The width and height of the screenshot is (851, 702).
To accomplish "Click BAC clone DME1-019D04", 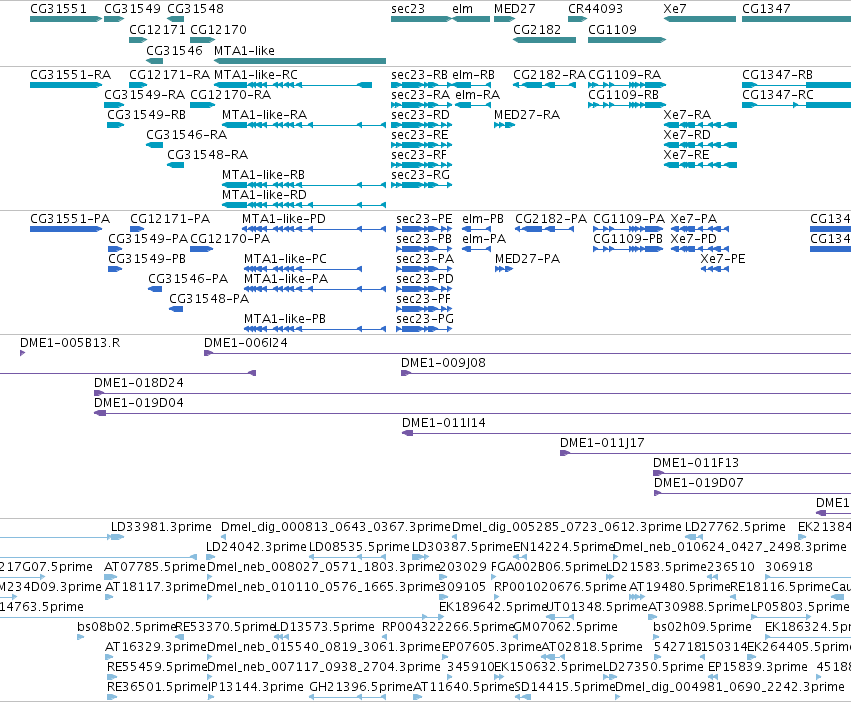I will click(x=472, y=413).
